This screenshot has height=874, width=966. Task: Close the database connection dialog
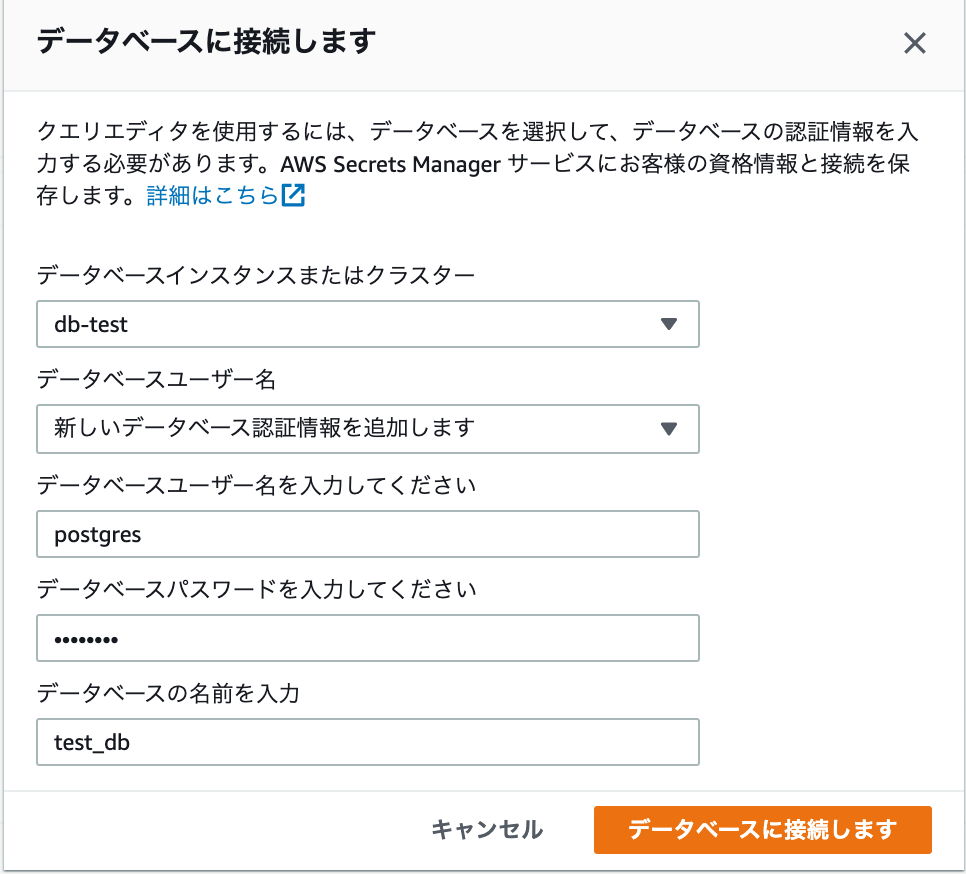pyautogui.click(x=914, y=43)
